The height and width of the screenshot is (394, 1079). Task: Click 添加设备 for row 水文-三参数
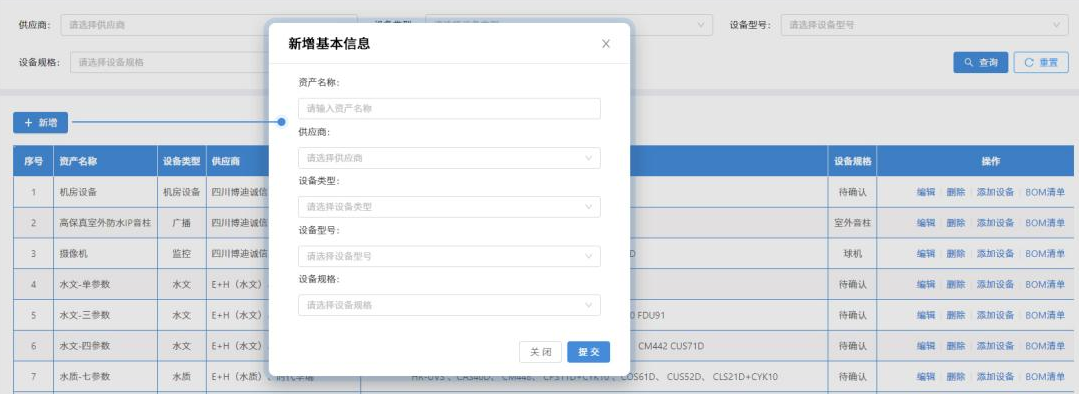tap(995, 316)
